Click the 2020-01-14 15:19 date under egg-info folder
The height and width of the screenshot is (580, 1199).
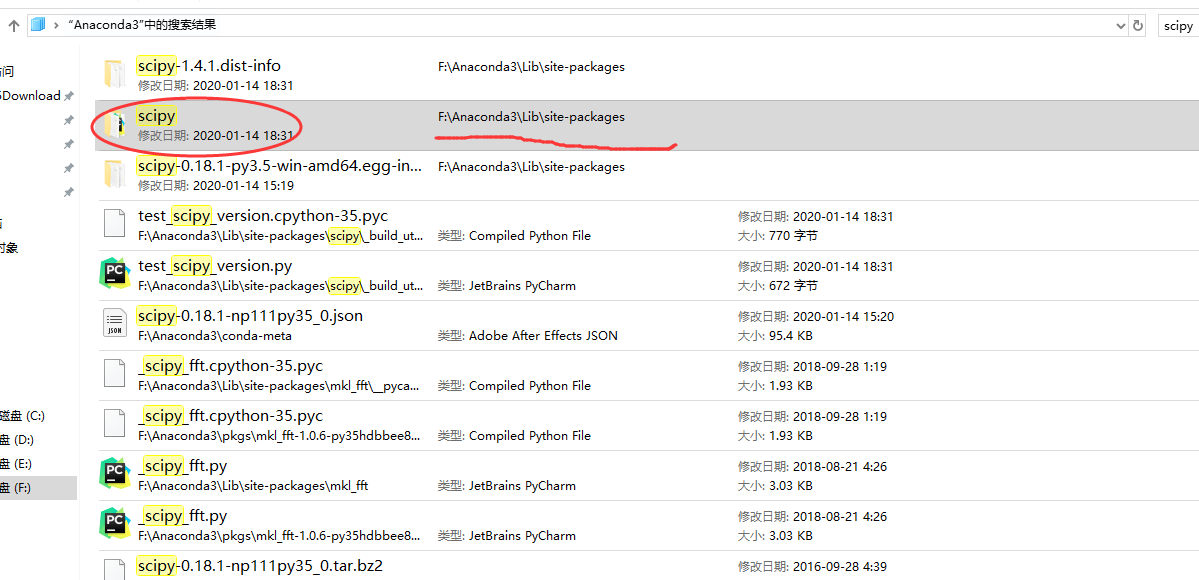coord(243,185)
